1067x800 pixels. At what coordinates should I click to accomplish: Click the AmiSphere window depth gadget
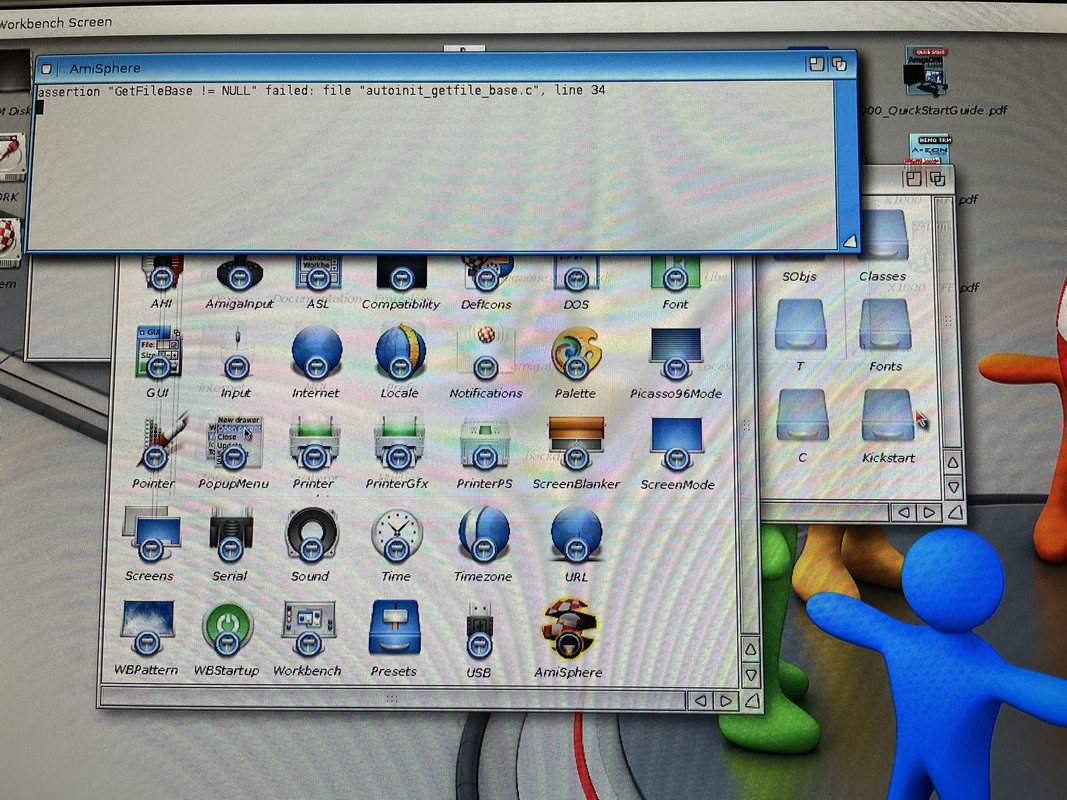coord(839,64)
